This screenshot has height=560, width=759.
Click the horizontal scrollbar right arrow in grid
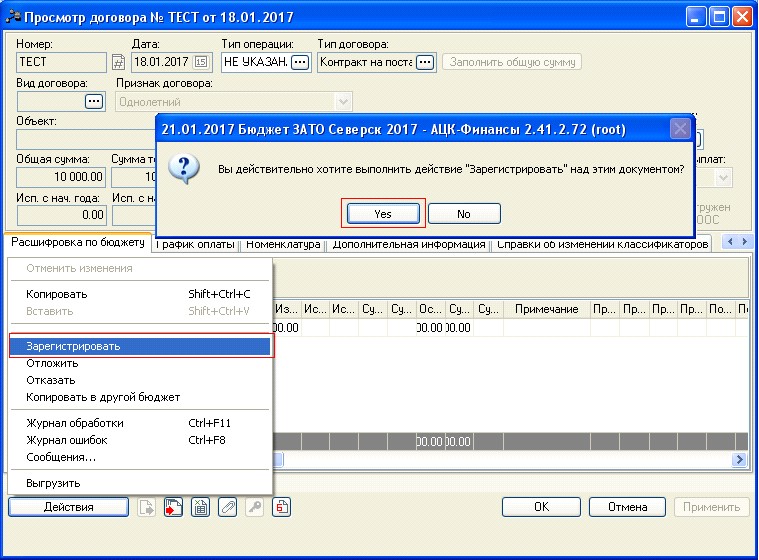click(x=740, y=459)
